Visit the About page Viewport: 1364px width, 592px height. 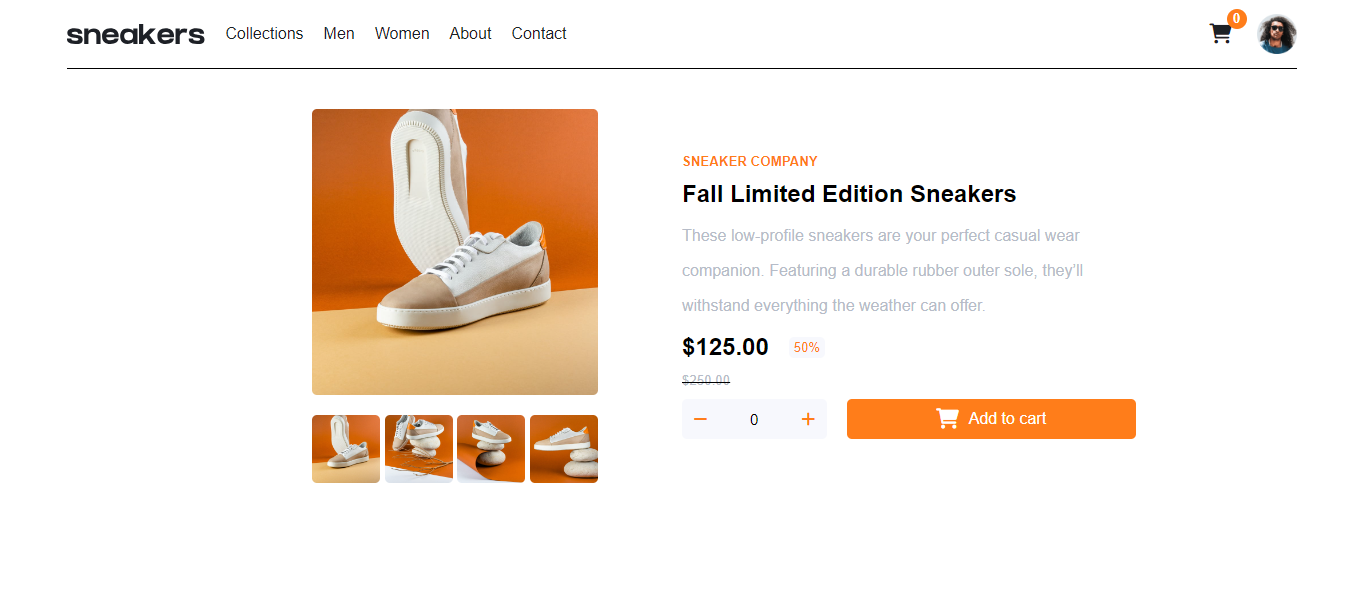coord(470,34)
